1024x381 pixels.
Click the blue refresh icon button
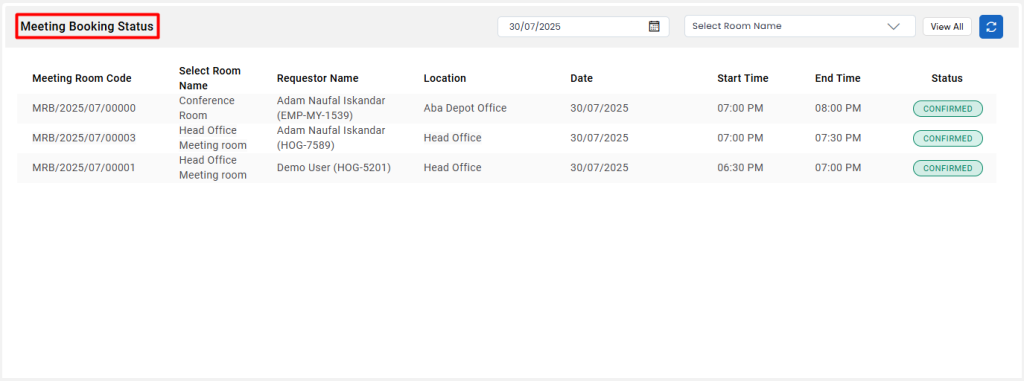click(x=991, y=27)
